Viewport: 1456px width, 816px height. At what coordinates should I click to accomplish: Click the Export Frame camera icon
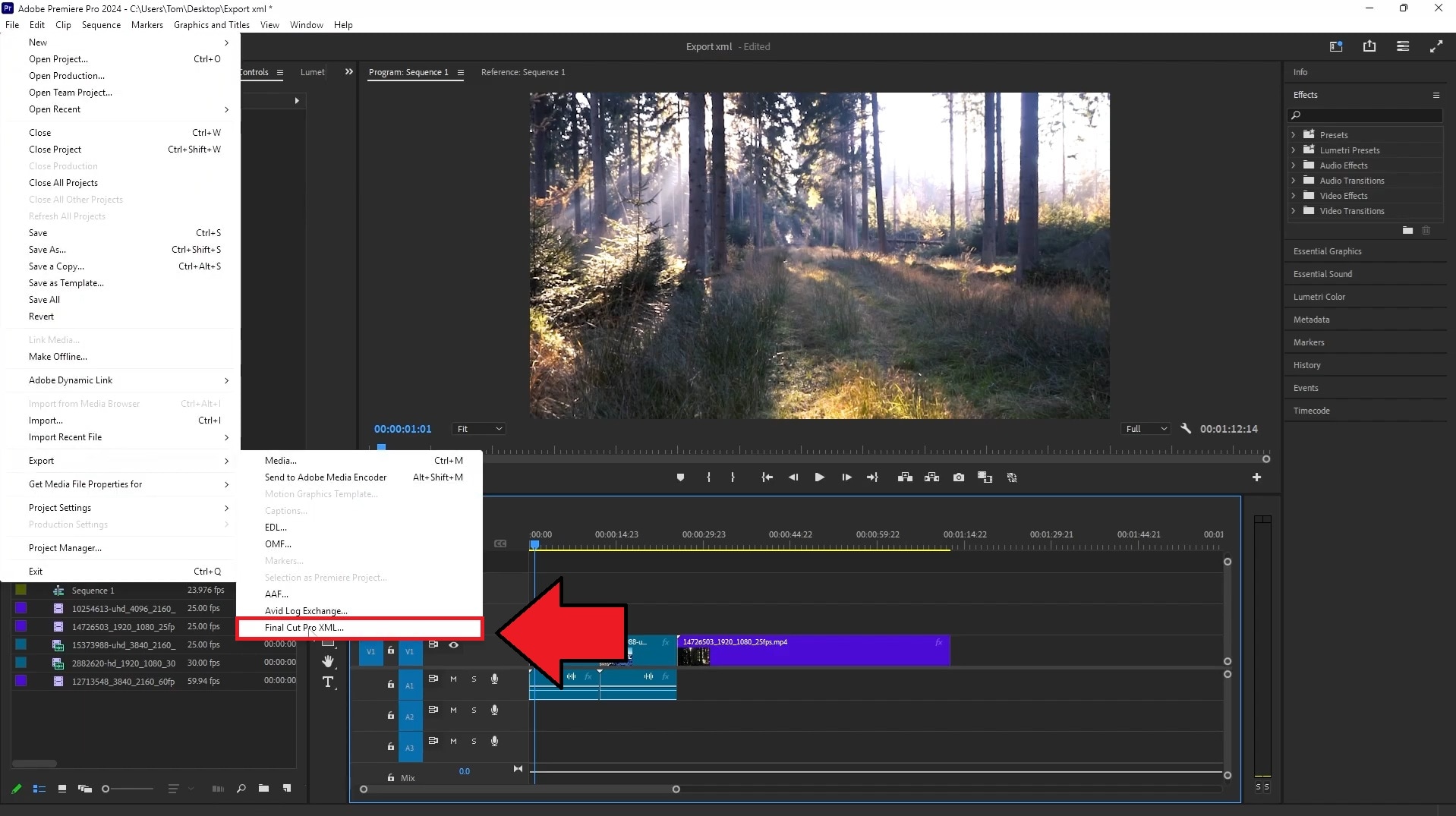(959, 477)
